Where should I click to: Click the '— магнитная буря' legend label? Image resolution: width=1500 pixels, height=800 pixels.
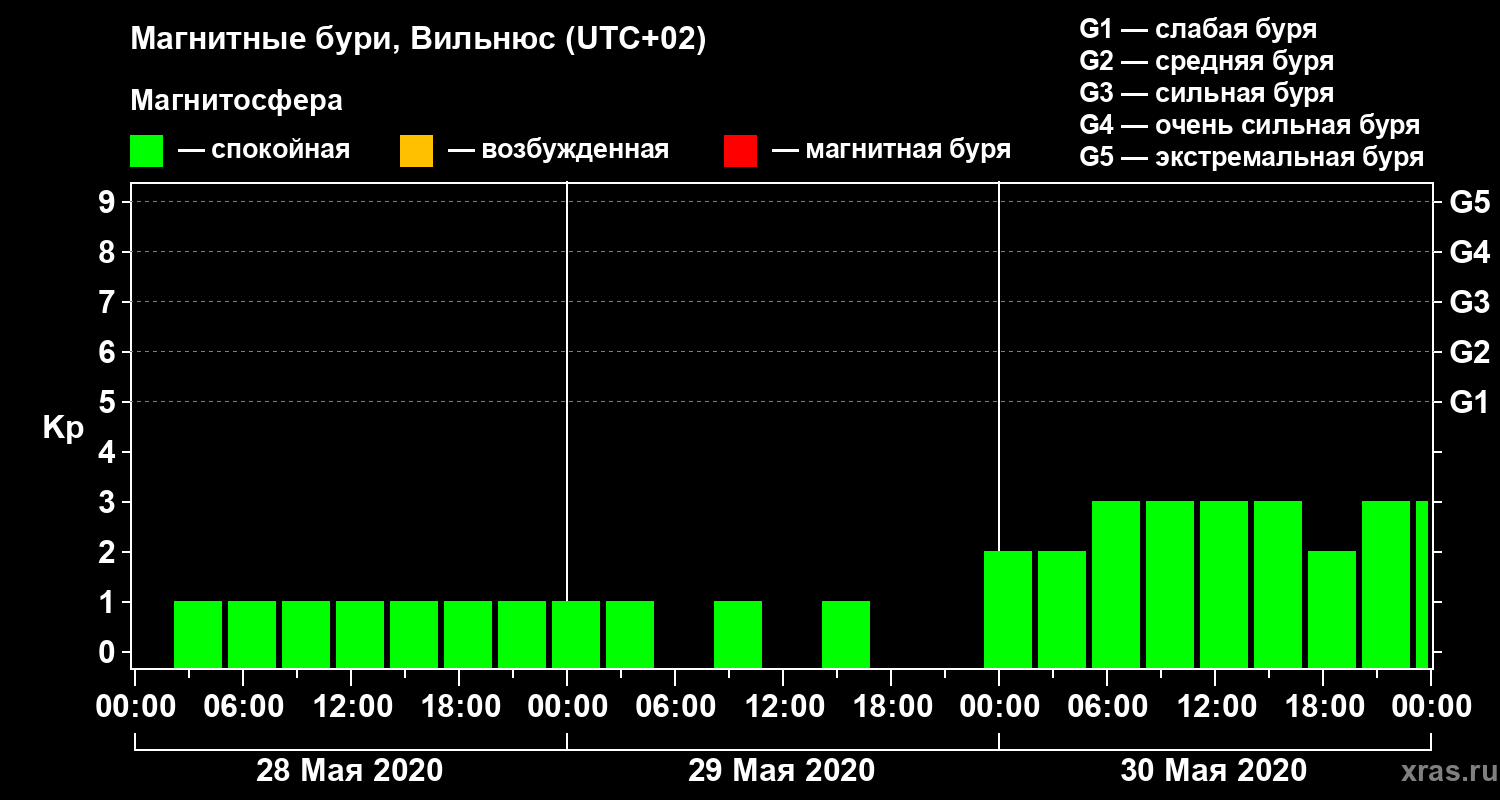click(892, 151)
